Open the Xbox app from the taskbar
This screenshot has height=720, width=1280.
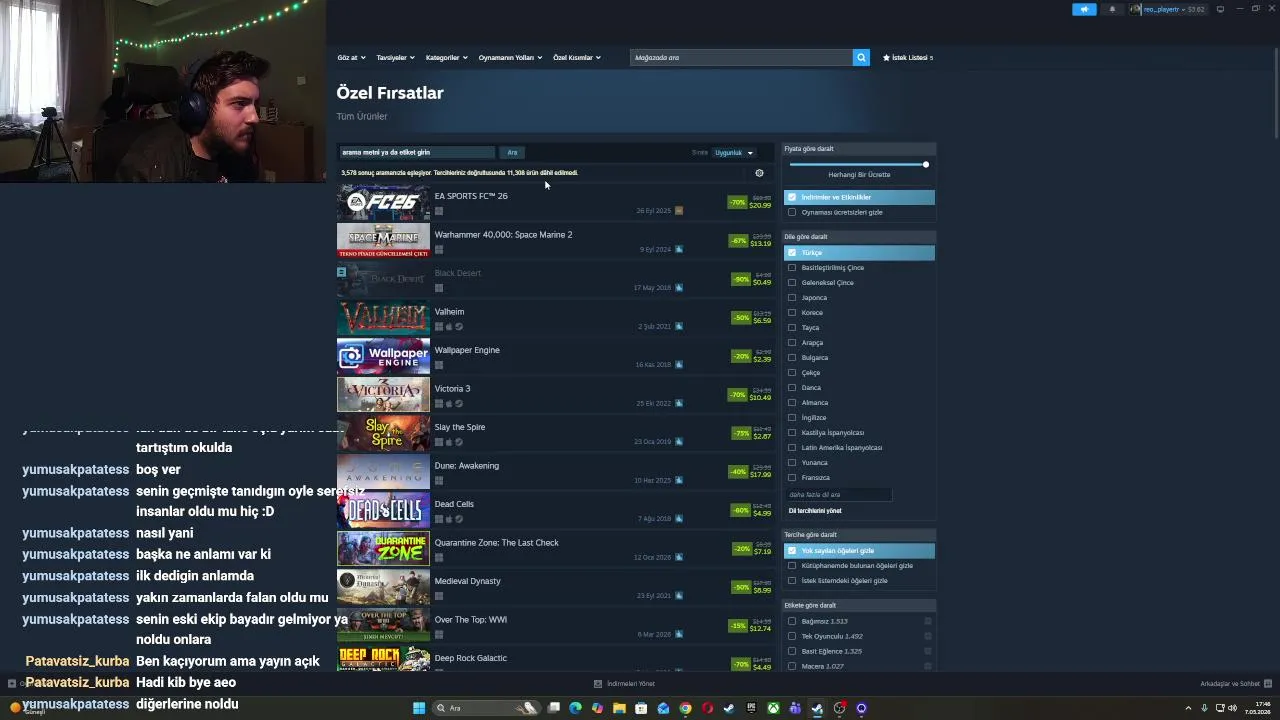pos(773,708)
